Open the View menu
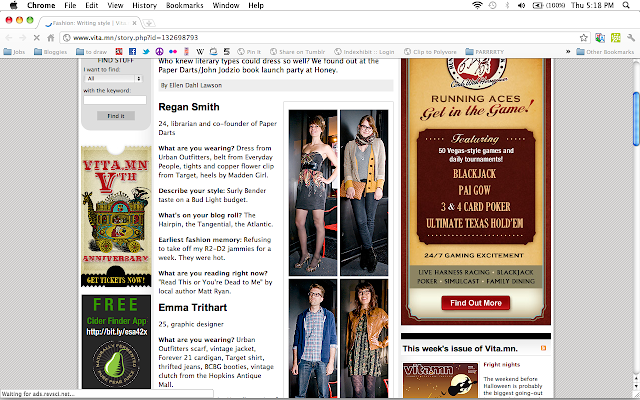This screenshot has width=640, height=400. (x=115, y=5)
